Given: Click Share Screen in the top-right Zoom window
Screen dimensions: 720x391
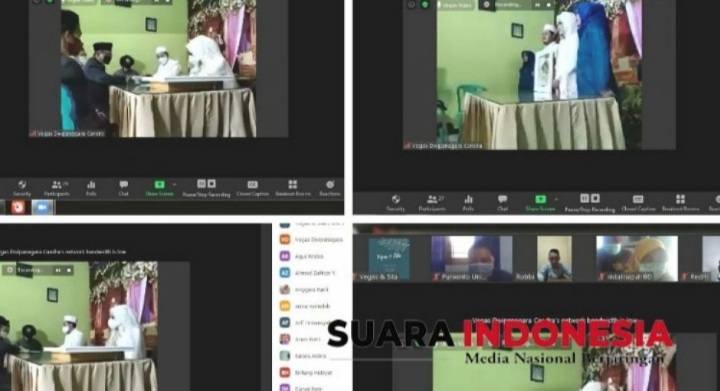Looking at the screenshot, I should 540,203.
